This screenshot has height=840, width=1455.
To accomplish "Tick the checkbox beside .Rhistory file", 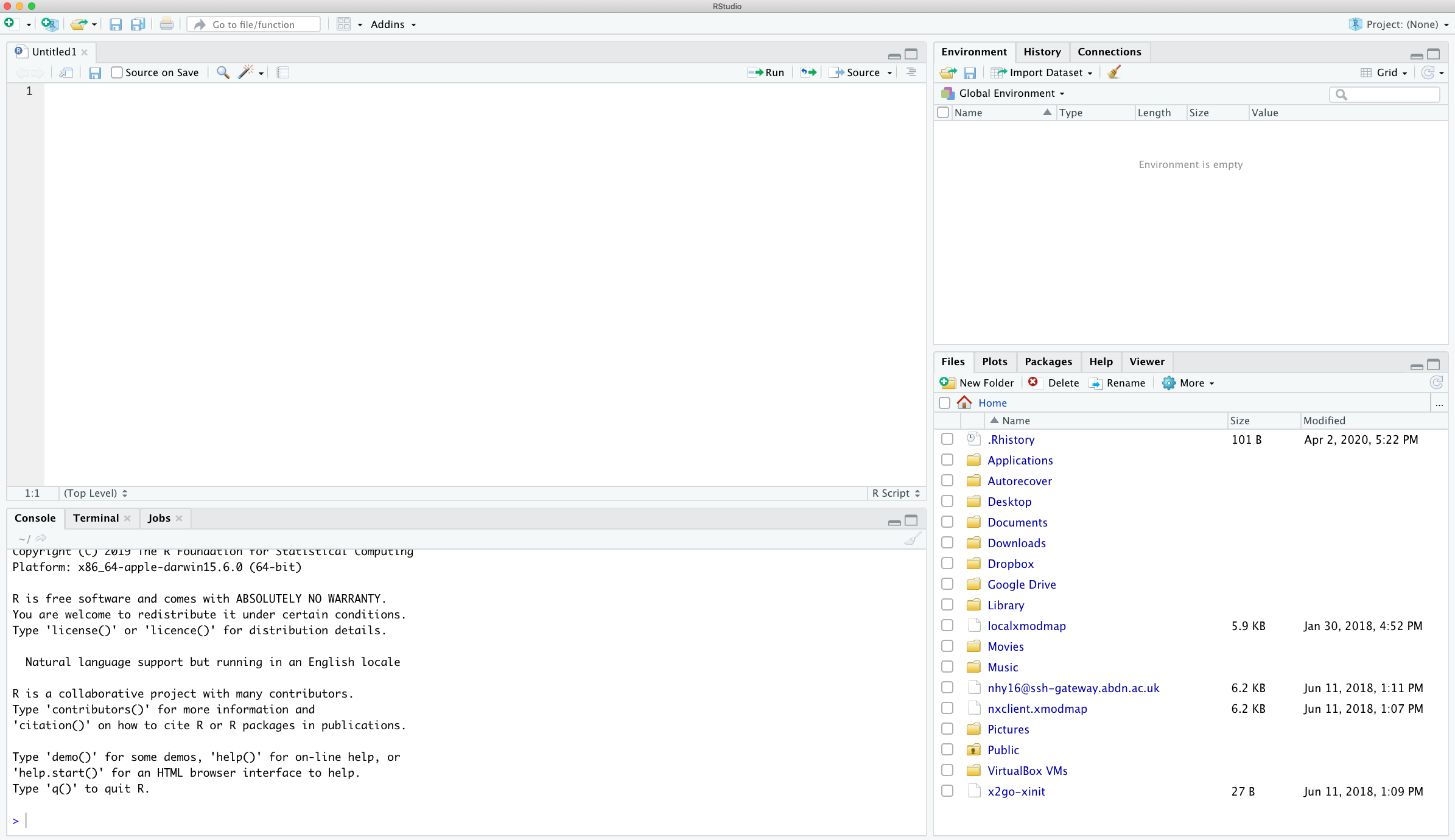I will click(947, 439).
